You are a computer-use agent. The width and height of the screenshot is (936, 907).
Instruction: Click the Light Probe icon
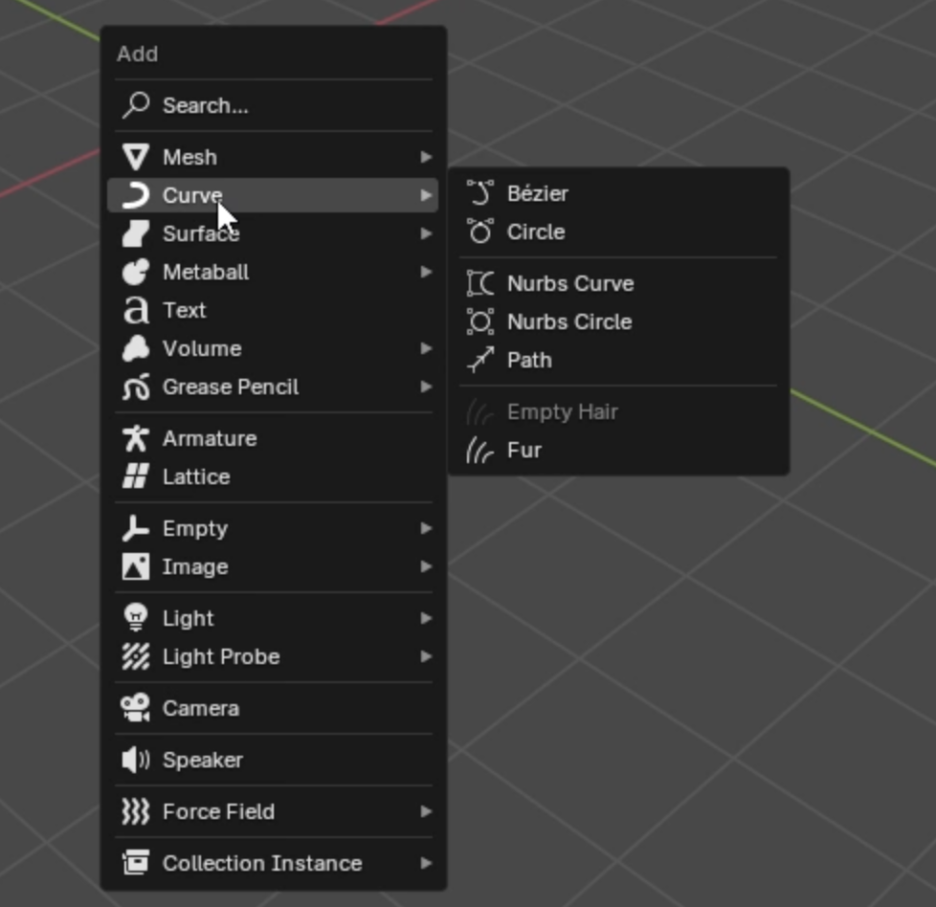[136, 657]
